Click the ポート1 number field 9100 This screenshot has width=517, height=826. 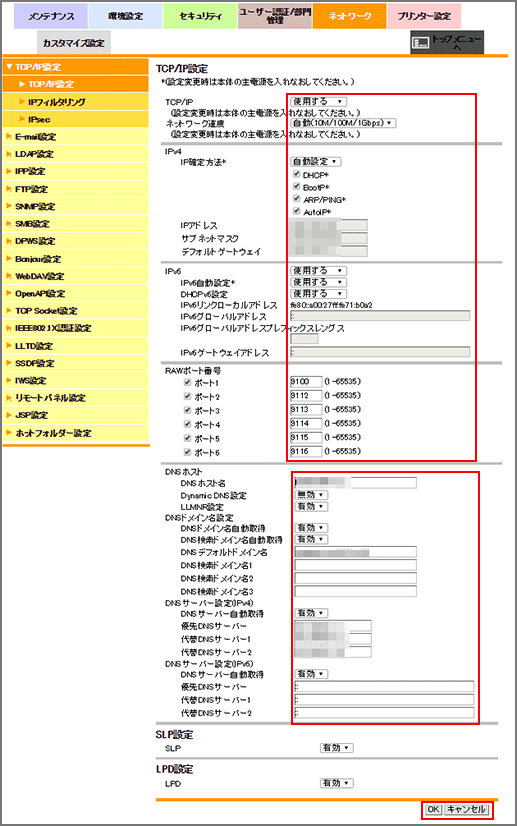coord(306,381)
